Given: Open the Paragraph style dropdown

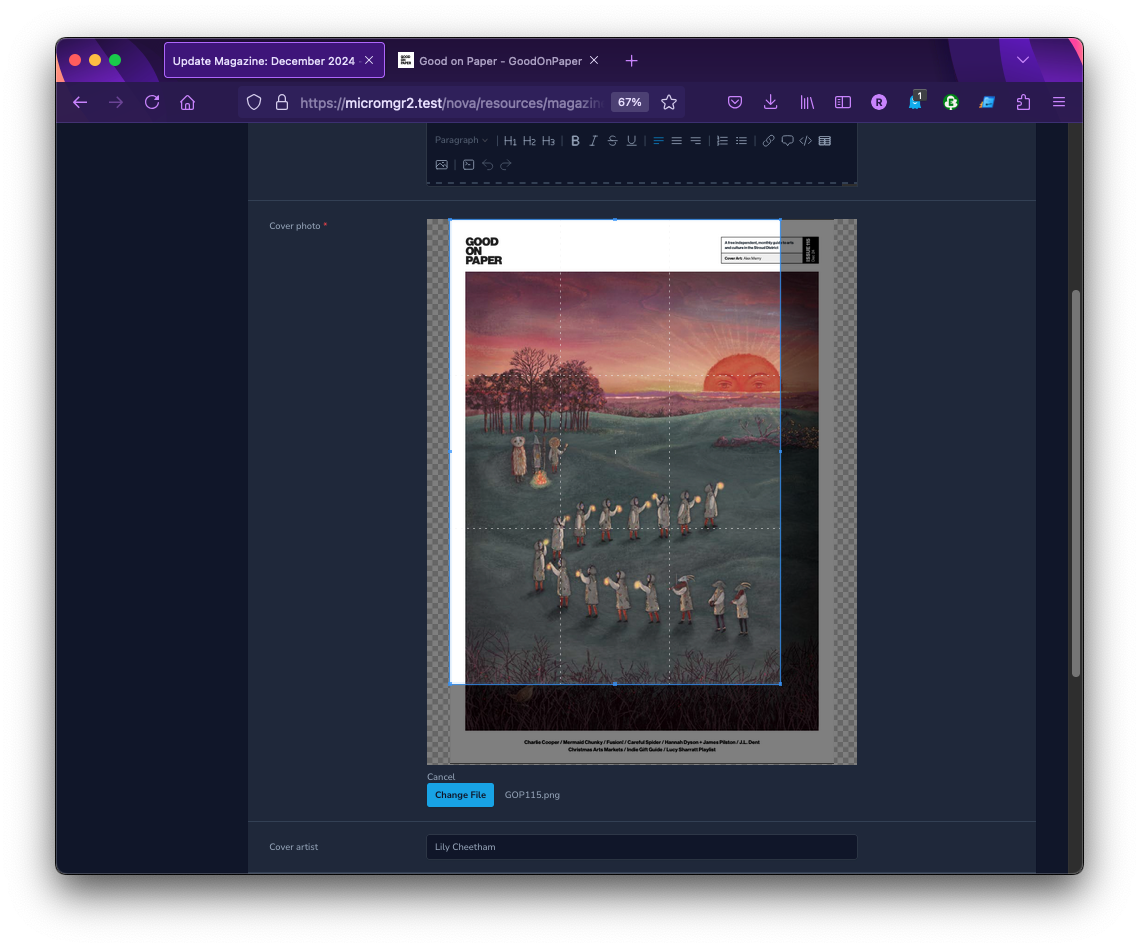Looking at the screenshot, I should (461, 141).
